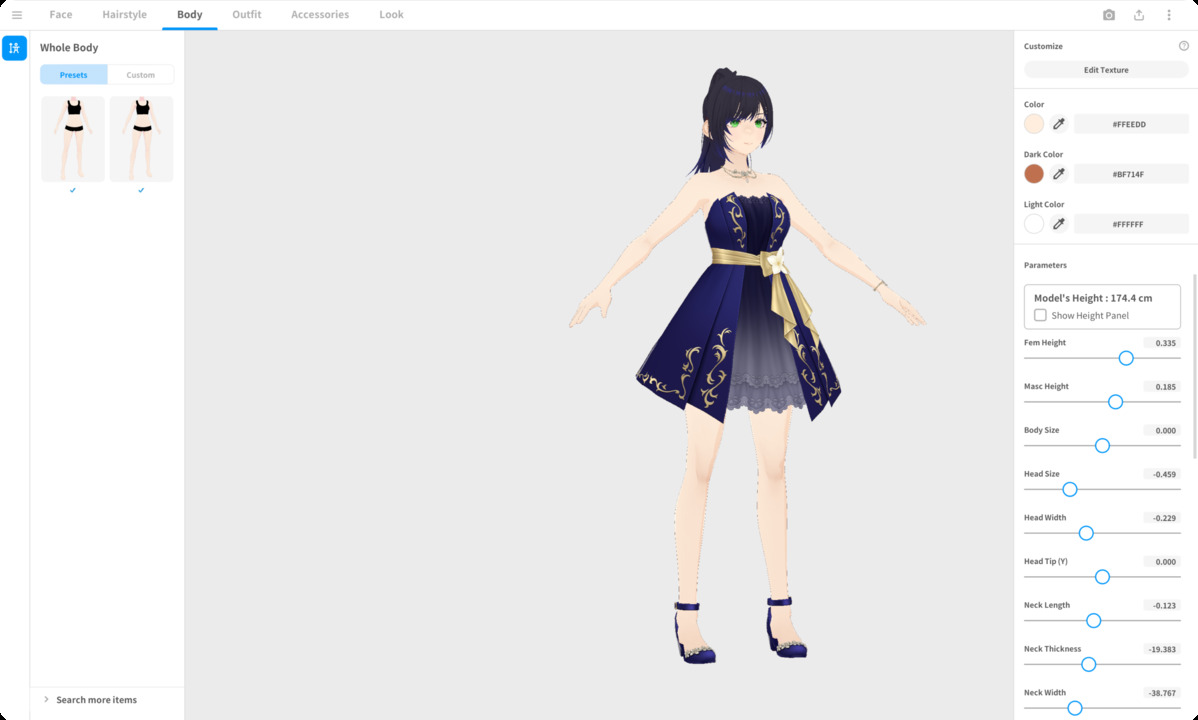Click eyedropper next to Color #FFEEDD
This screenshot has width=1198, height=720.
[x=1059, y=124]
